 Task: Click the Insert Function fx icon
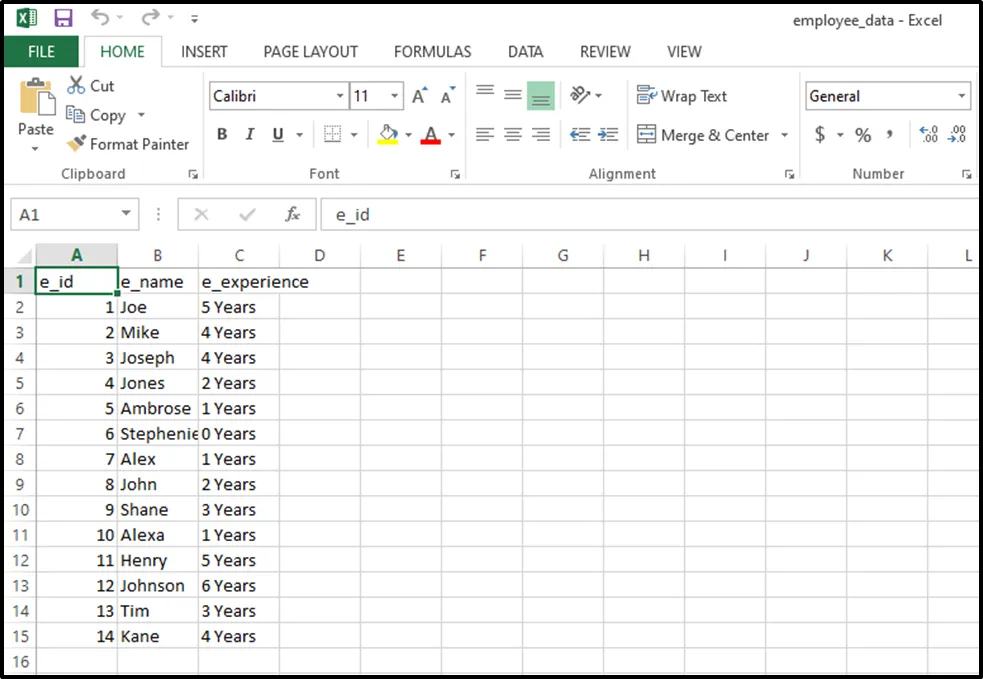pos(292,214)
